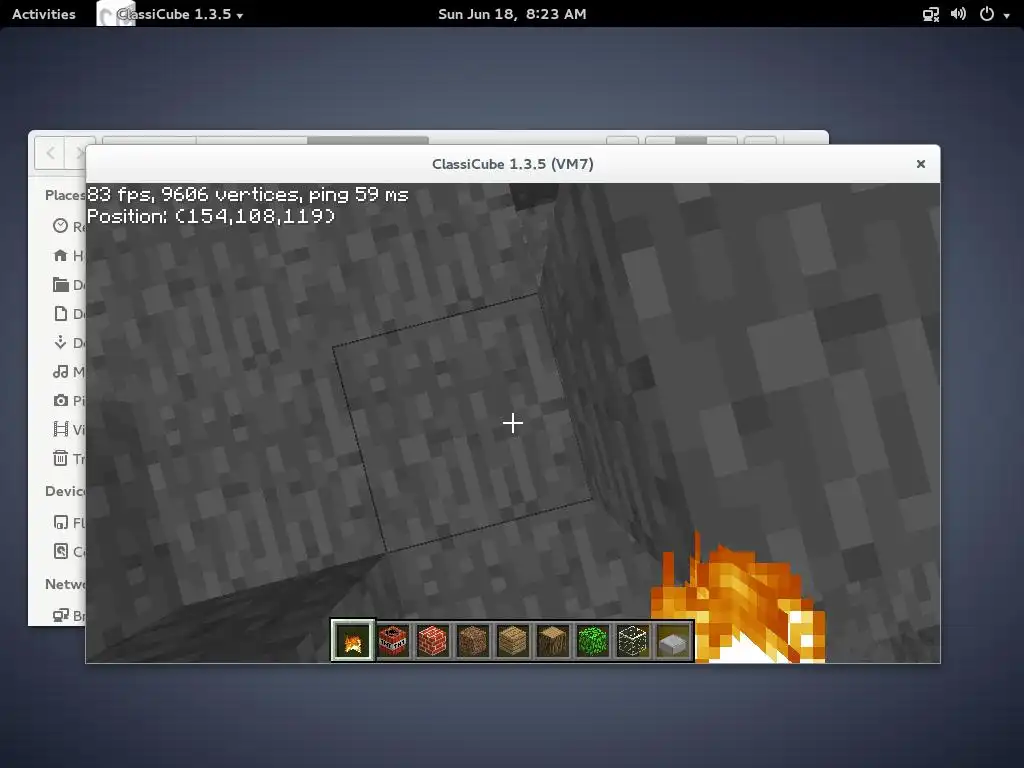Image resolution: width=1024 pixels, height=768 pixels.
Task: Click the Browse Network icon in Files sidebar
Action: click(x=61, y=615)
